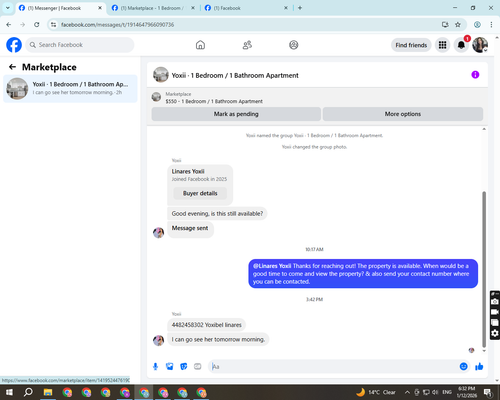Open account profile picture menu
The image size is (500, 400).
tap(480, 45)
